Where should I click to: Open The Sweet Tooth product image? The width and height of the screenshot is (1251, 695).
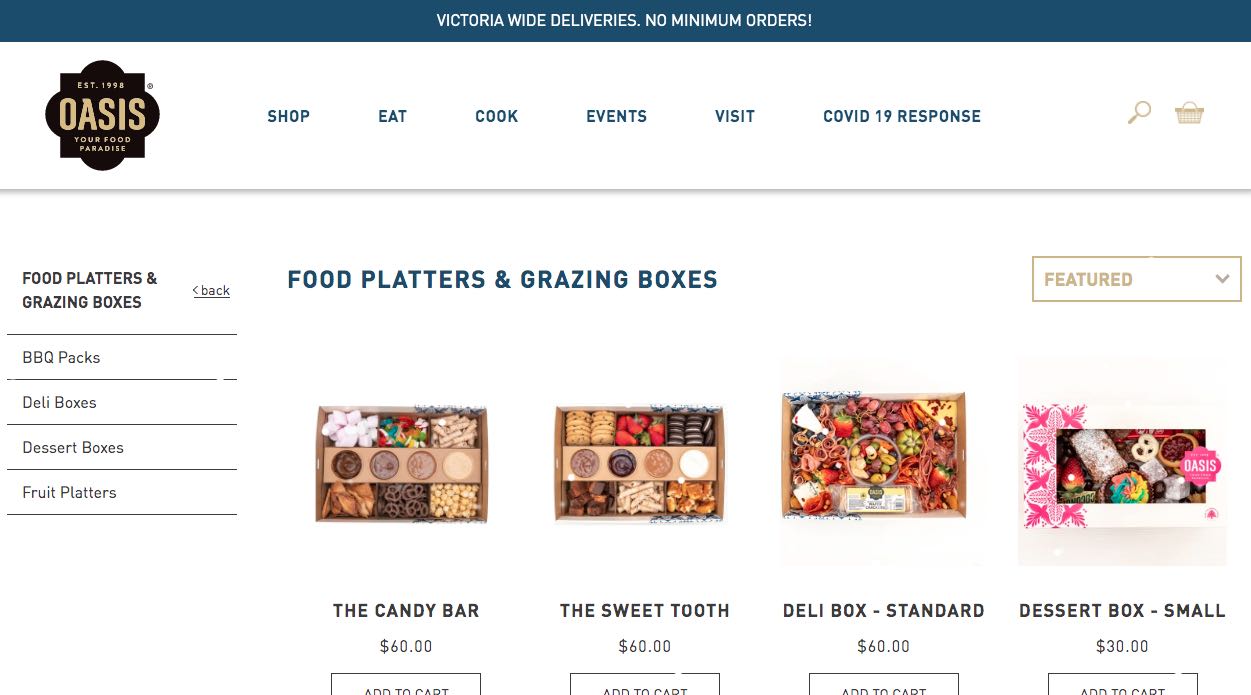coord(641,463)
